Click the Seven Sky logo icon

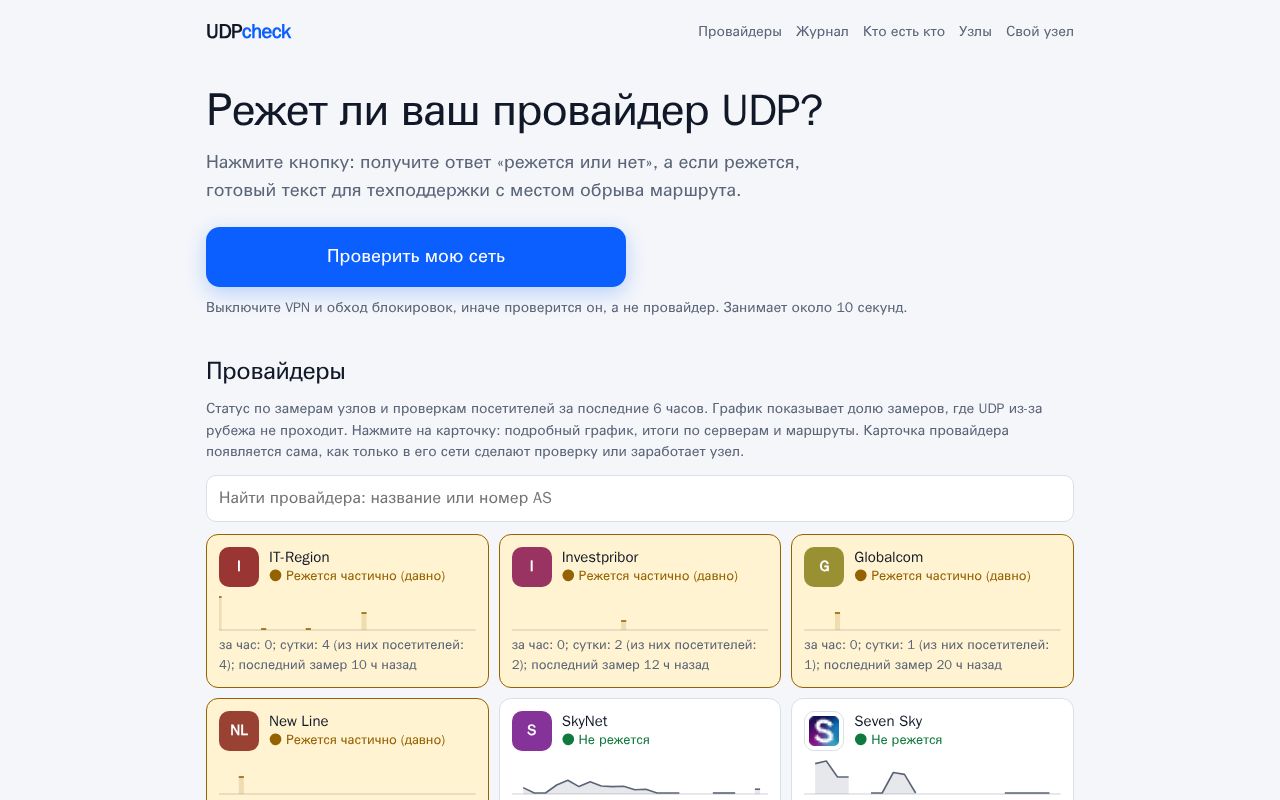pos(824,731)
